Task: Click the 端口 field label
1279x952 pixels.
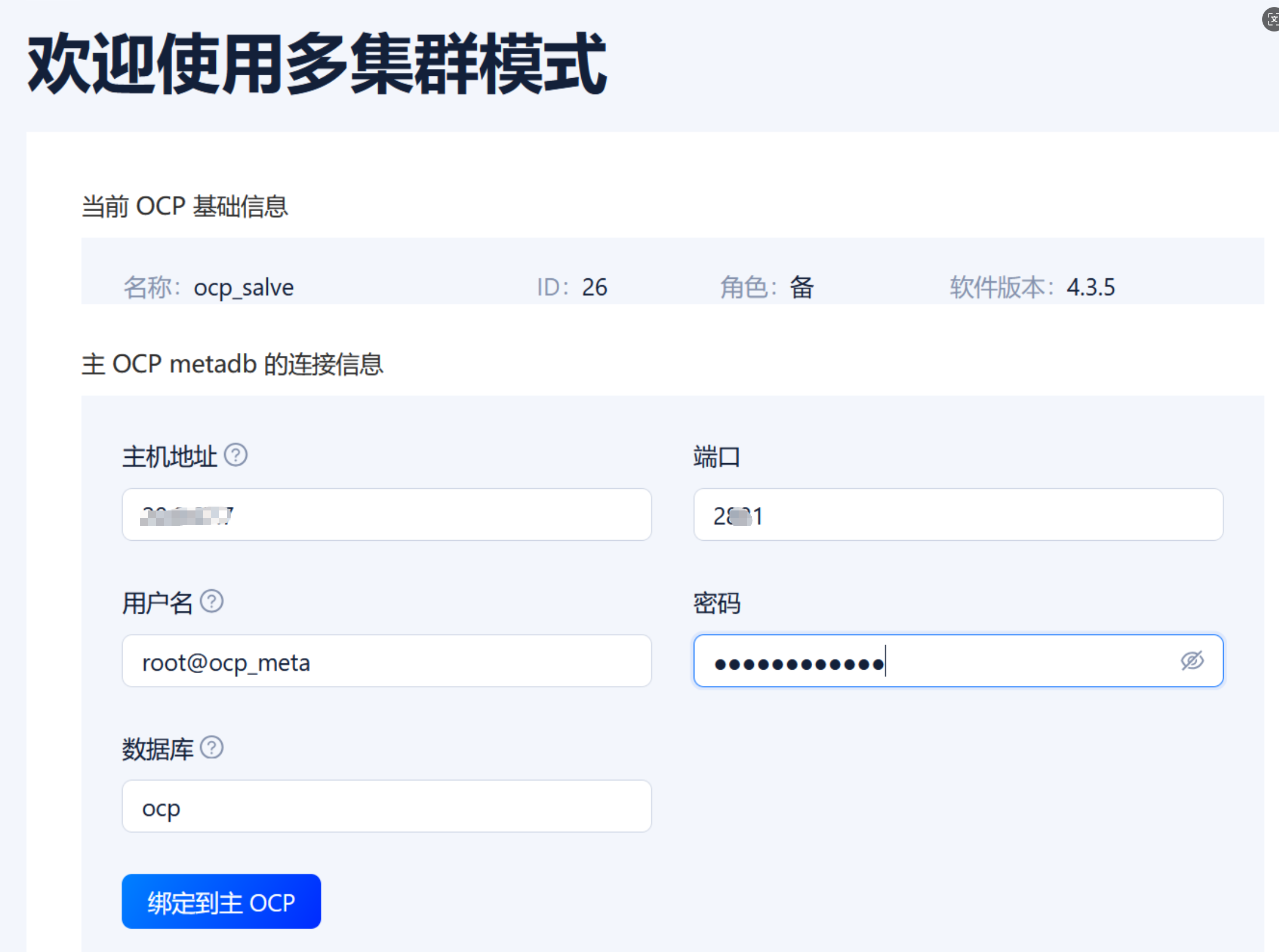Action: [717, 457]
